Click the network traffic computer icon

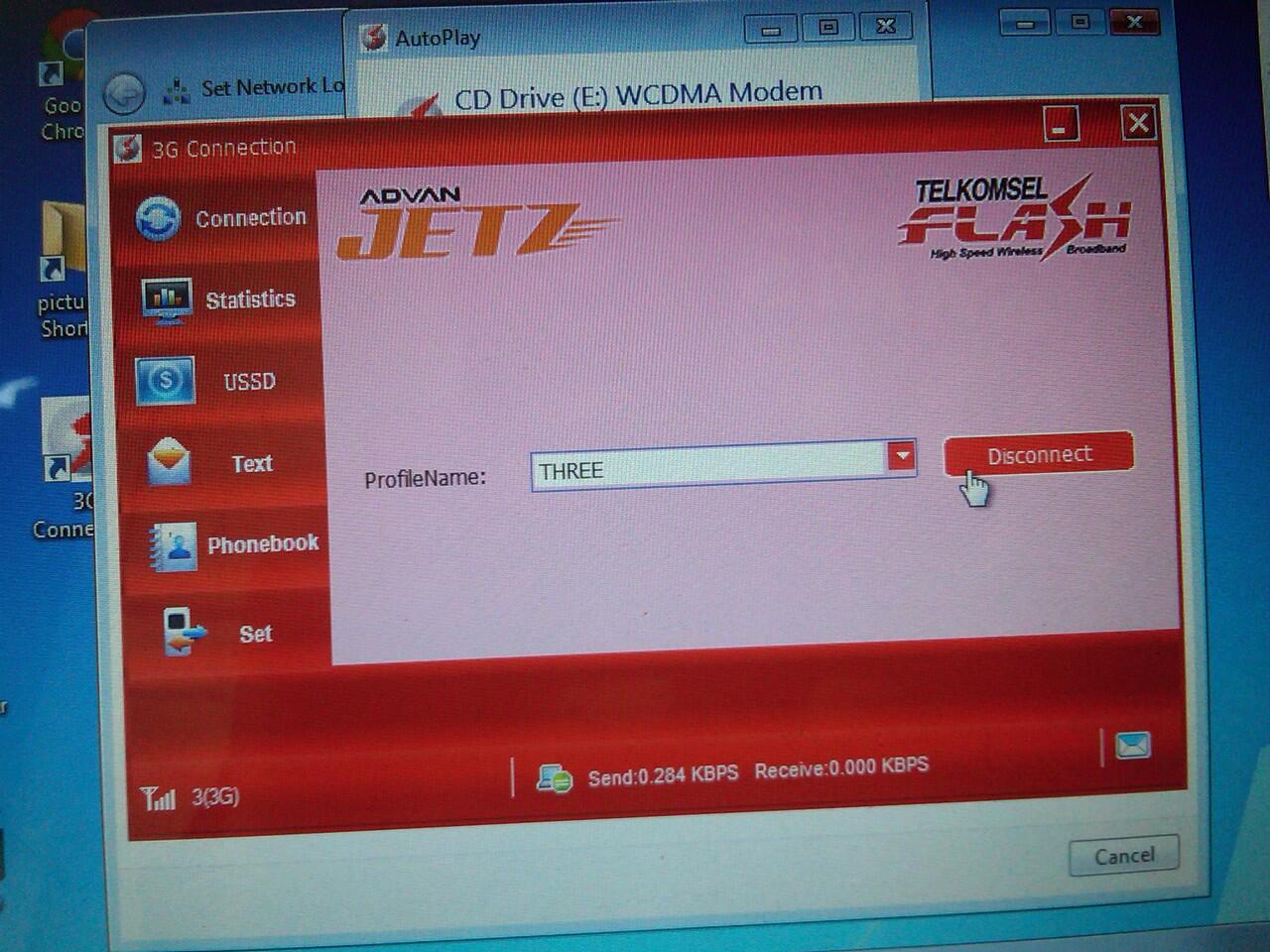click(554, 778)
